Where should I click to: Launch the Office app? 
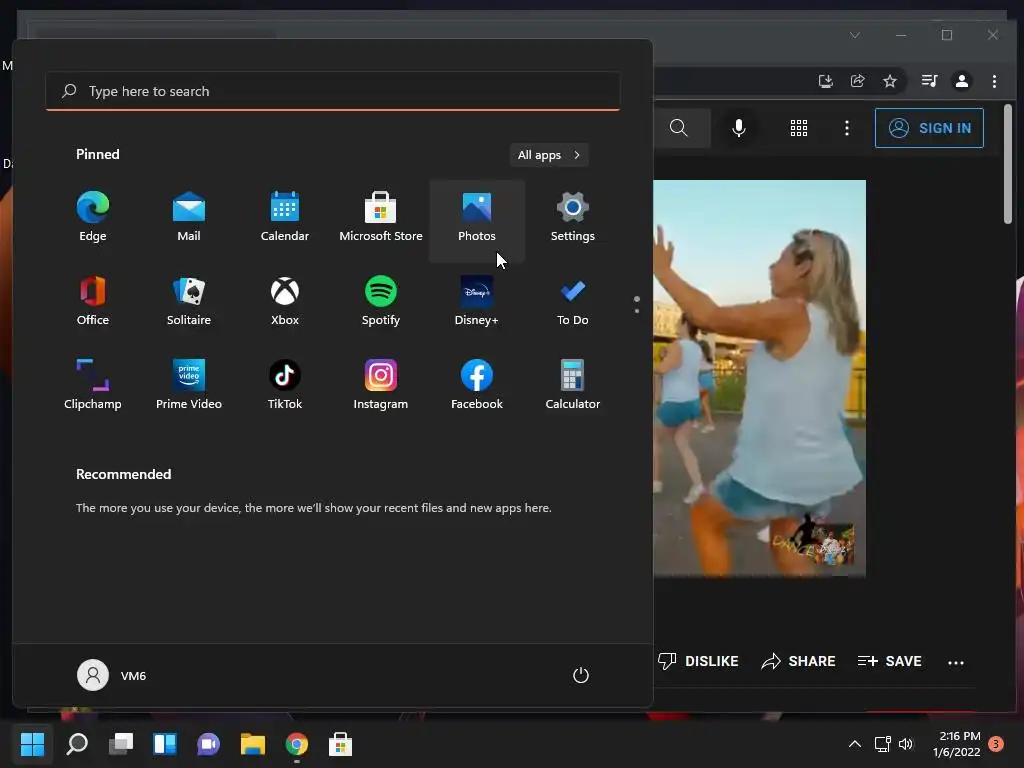point(93,302)
